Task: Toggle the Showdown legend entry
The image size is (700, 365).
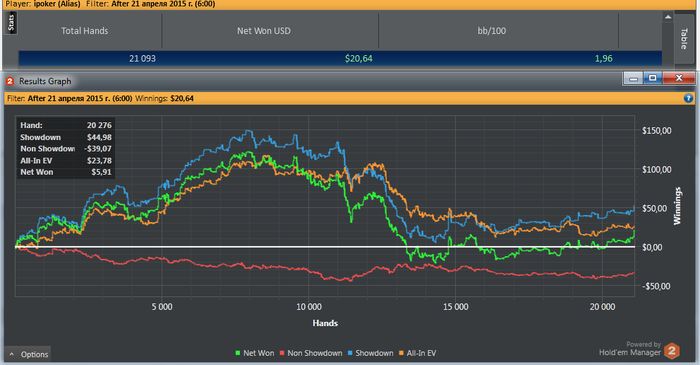Action: pos(370,353)
